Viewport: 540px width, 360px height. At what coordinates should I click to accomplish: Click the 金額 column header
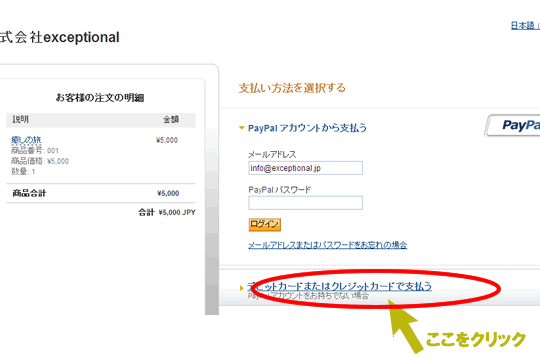pyautogui.click(x=171, y=120)
